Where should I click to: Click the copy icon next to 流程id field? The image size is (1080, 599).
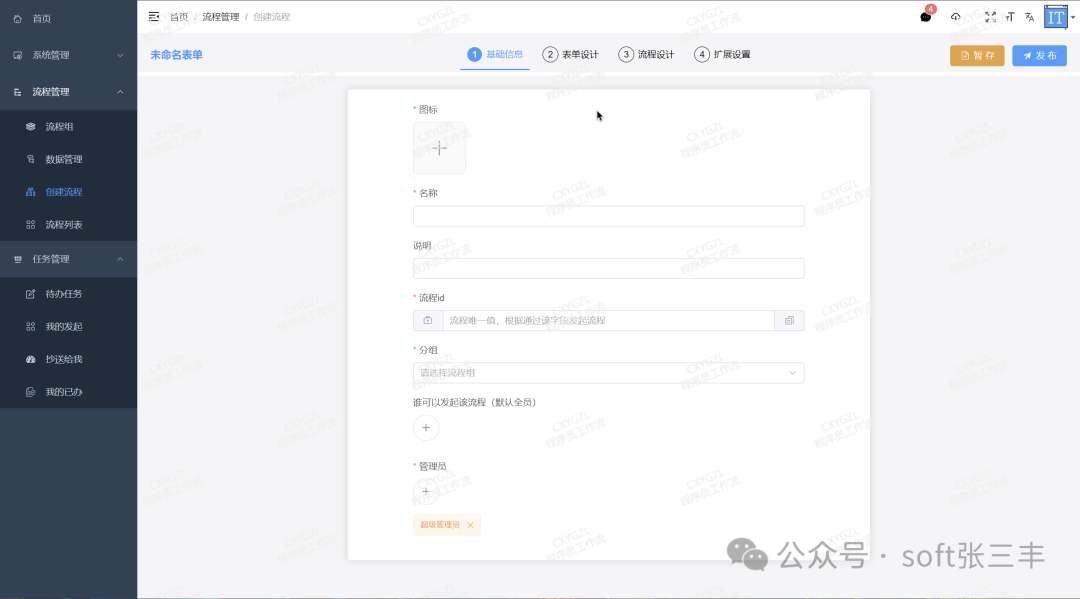click(788, 320)
